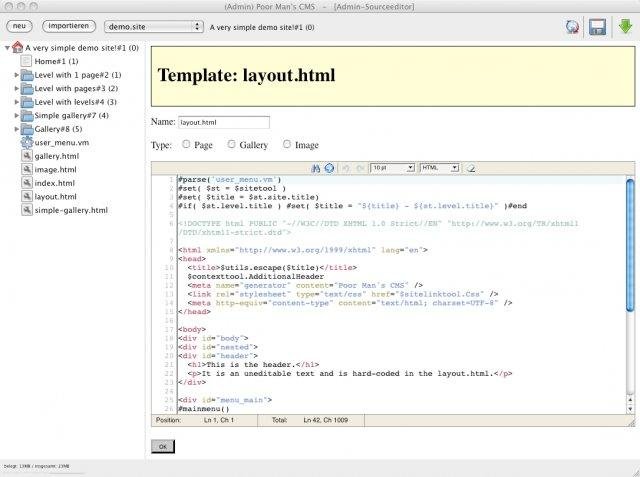Click the globe refresh icon in top toolbar

click(x=572, y=28)
